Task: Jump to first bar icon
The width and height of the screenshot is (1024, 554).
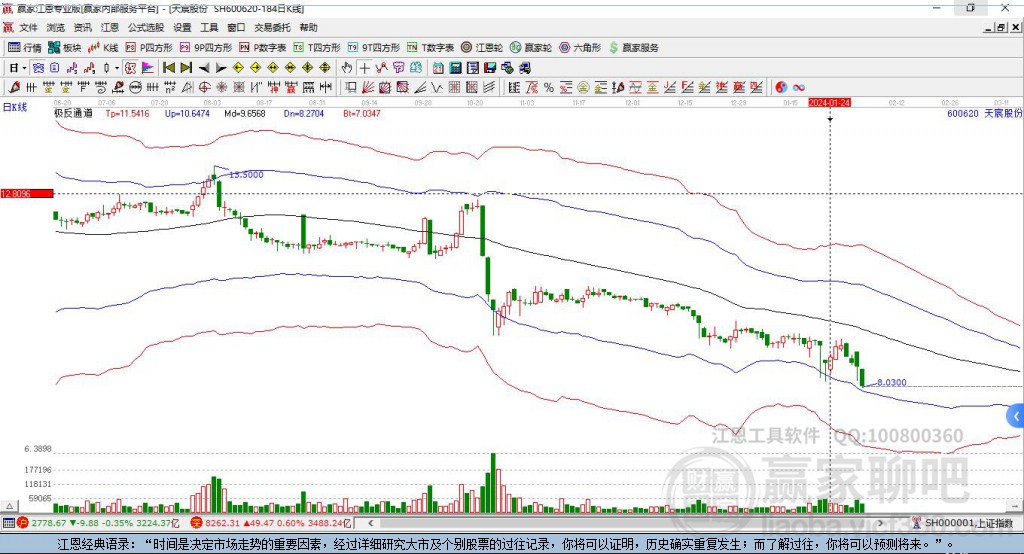Action: [169, 68]
